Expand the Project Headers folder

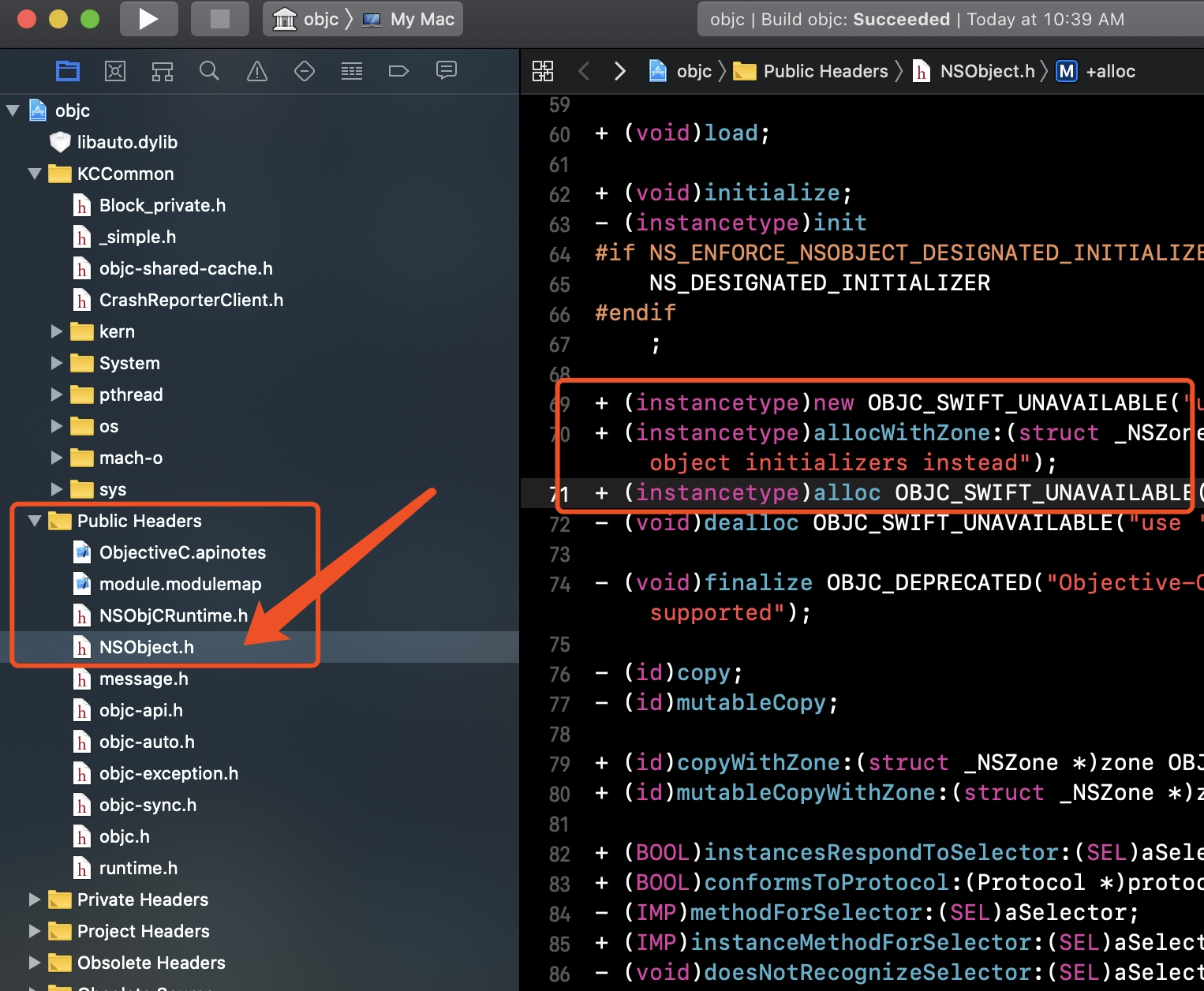coord(35,931)
